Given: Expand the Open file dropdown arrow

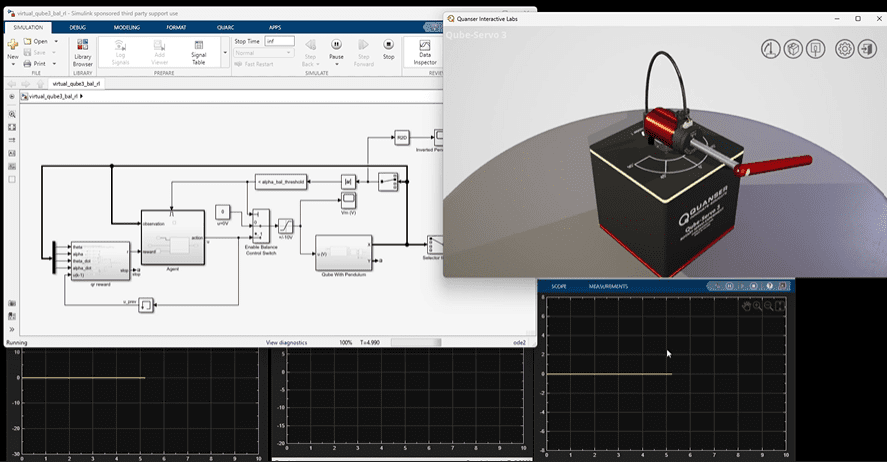Looking at the screenshot, I should 55,42.
